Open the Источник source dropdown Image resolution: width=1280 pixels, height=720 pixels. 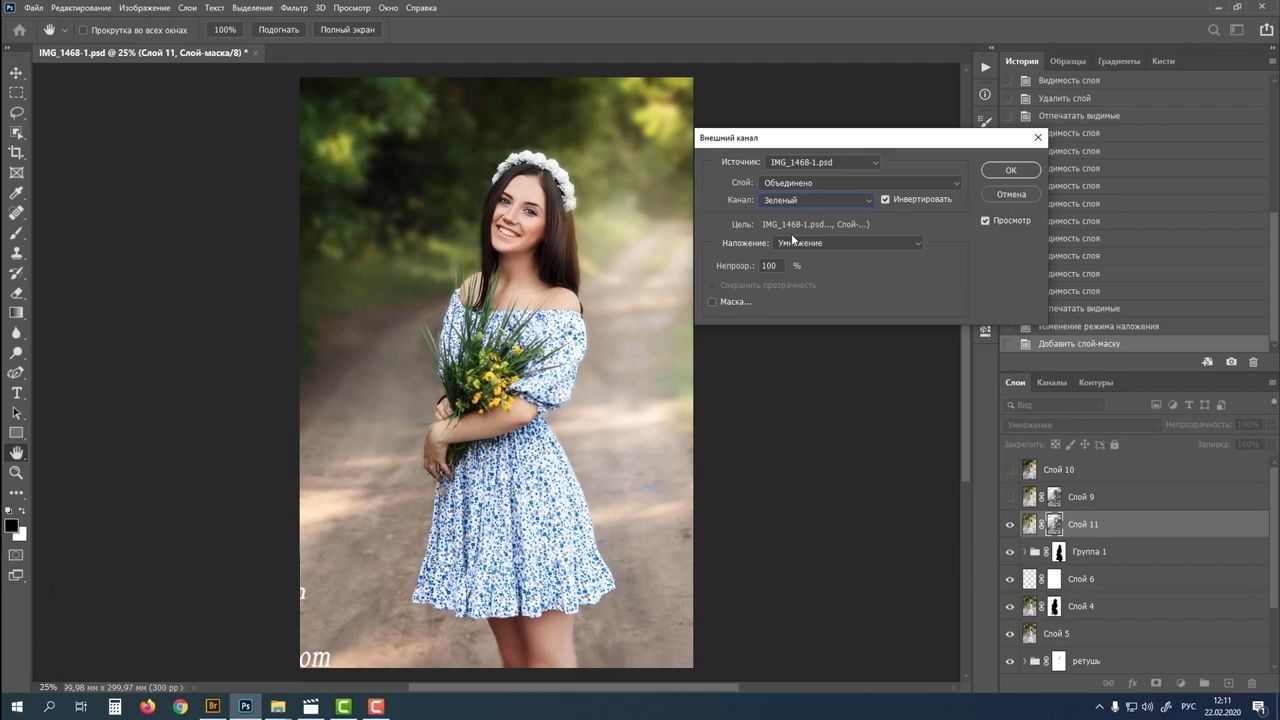[x=824, y=162]
